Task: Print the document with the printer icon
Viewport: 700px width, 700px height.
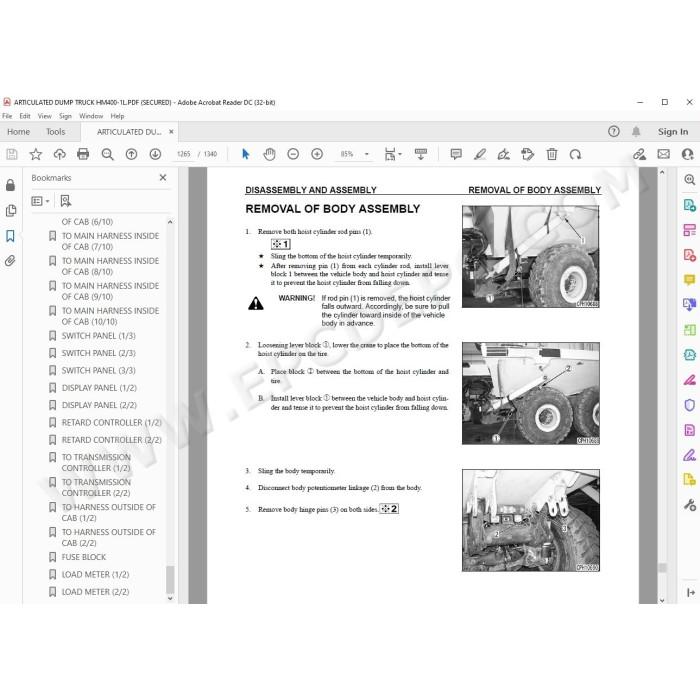Action: pos(83,154)
